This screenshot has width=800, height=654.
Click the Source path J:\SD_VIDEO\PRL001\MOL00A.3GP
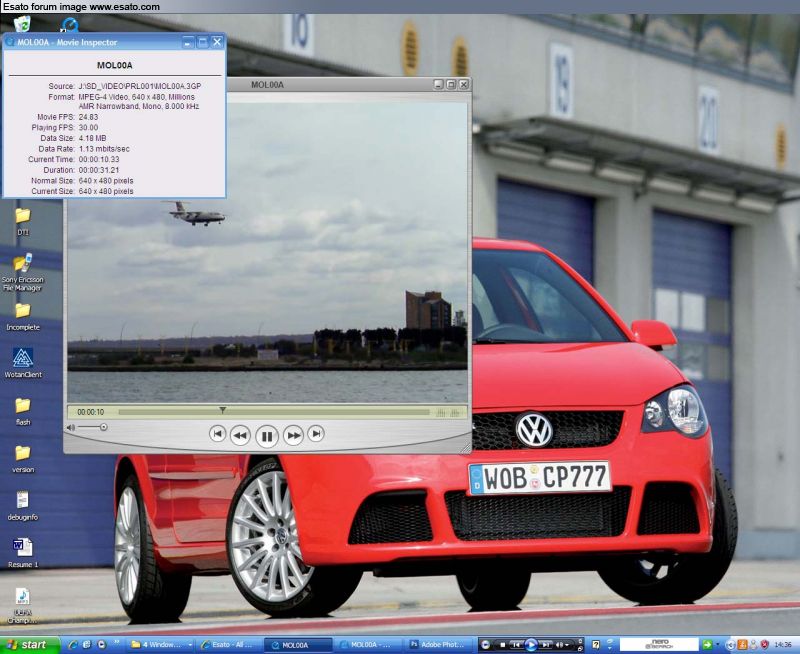pyautogui.click(x=139, y=86)
